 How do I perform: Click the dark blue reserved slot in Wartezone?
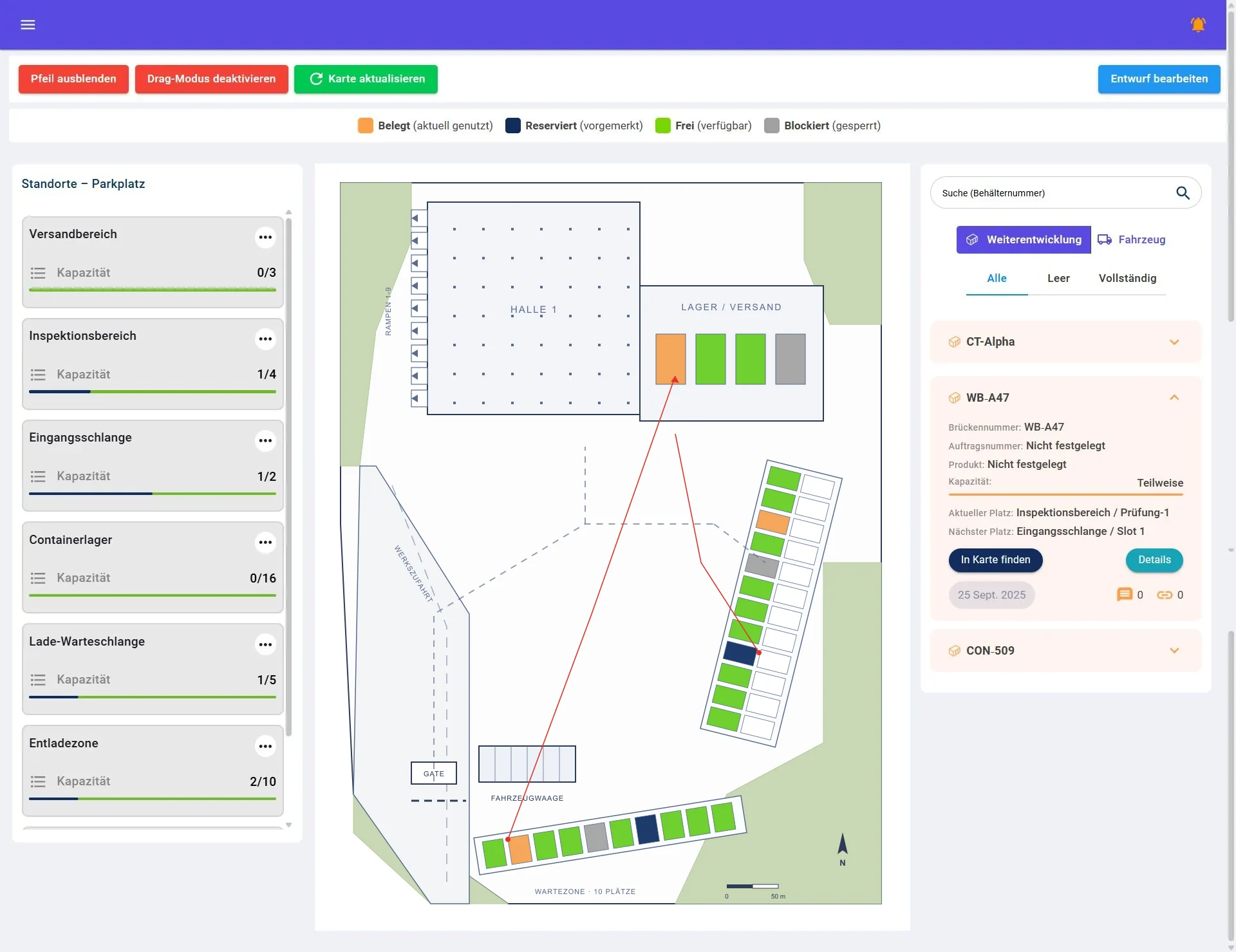pyautogui.click(x=647, y=829)
